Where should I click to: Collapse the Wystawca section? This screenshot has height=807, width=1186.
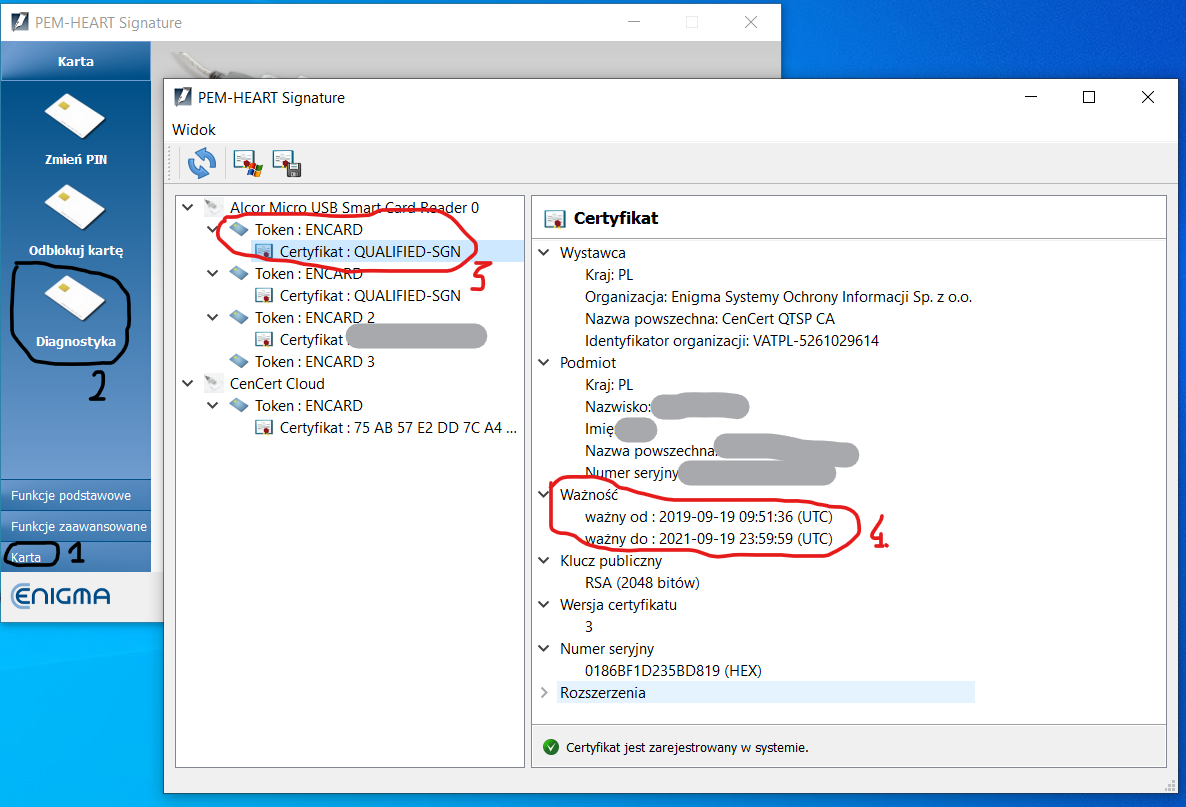[544, 253]
